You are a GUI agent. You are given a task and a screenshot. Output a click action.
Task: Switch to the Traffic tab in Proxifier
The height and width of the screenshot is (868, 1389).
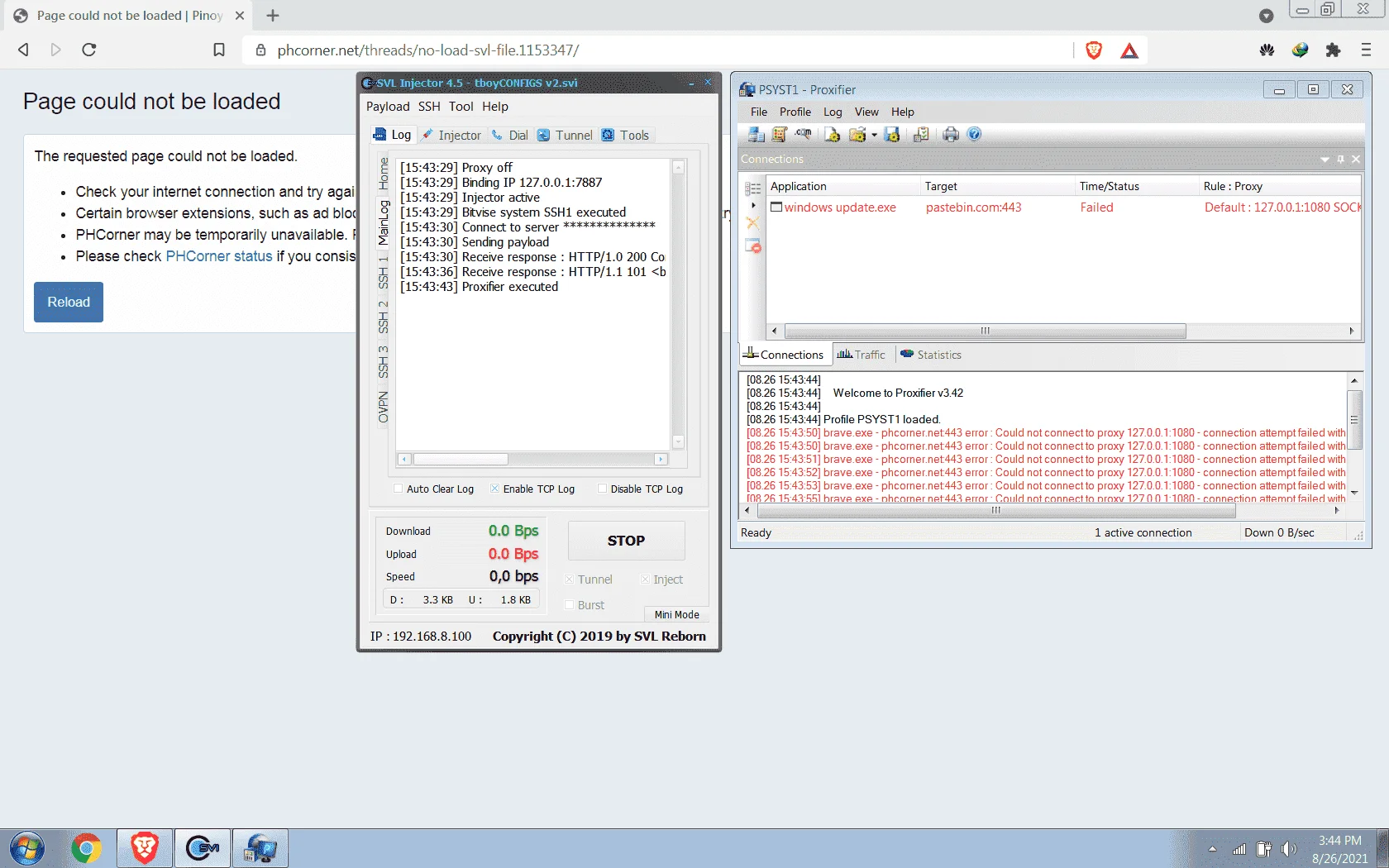861,355
